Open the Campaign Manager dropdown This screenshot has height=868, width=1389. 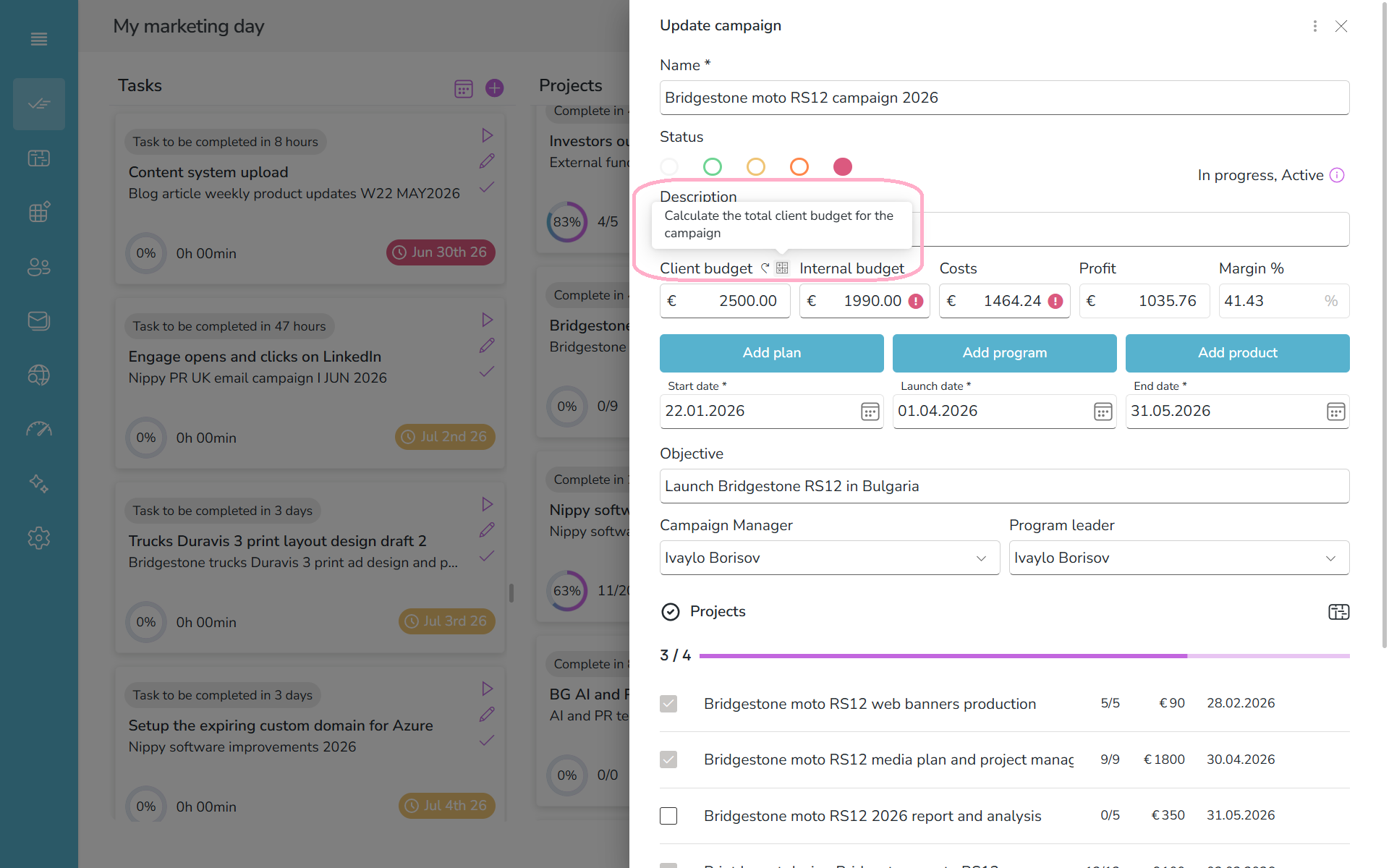coord(830,558)
